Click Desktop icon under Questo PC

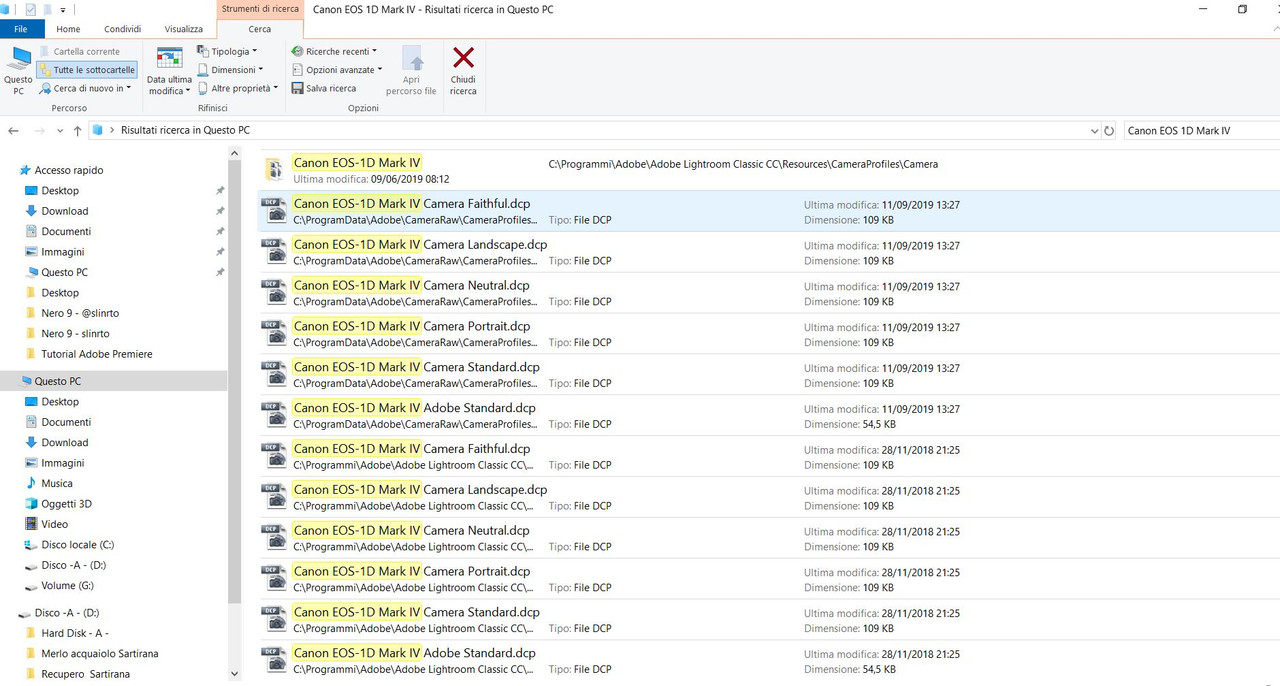coord(31,402)
